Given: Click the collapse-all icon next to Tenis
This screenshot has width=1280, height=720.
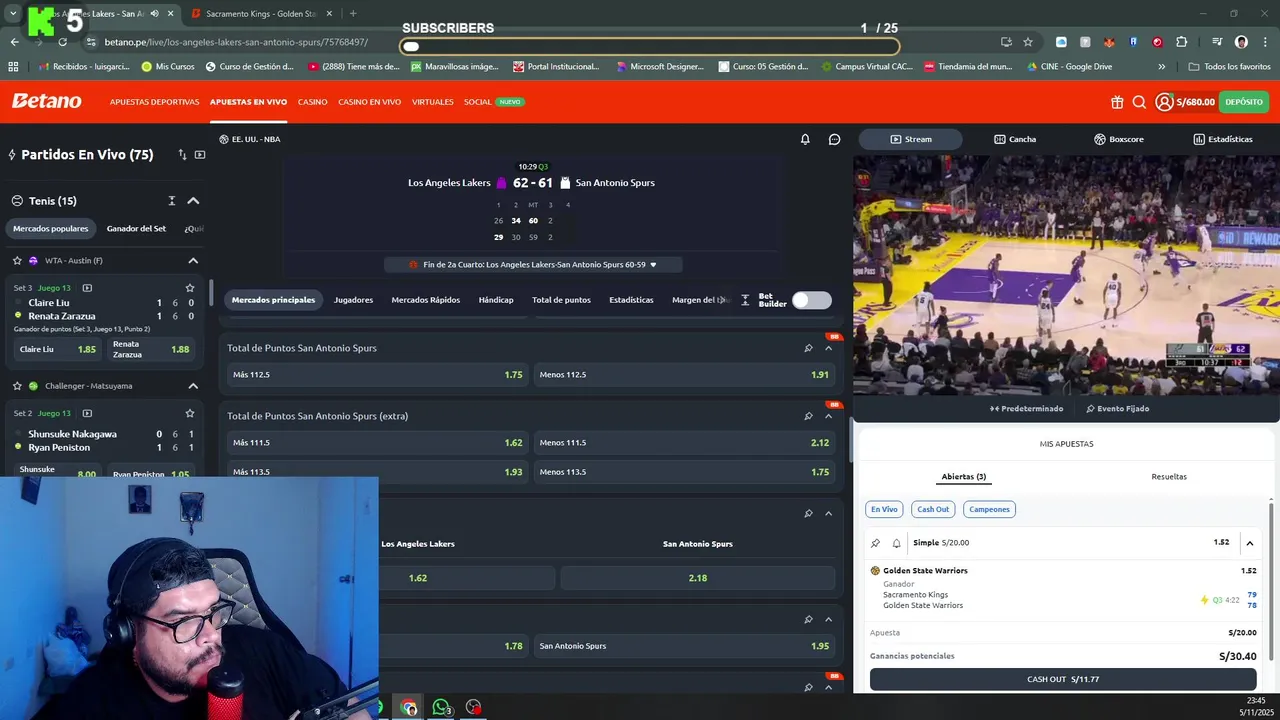Looking at the screenshot, I should pyautogui.click(x=172, y=201).
